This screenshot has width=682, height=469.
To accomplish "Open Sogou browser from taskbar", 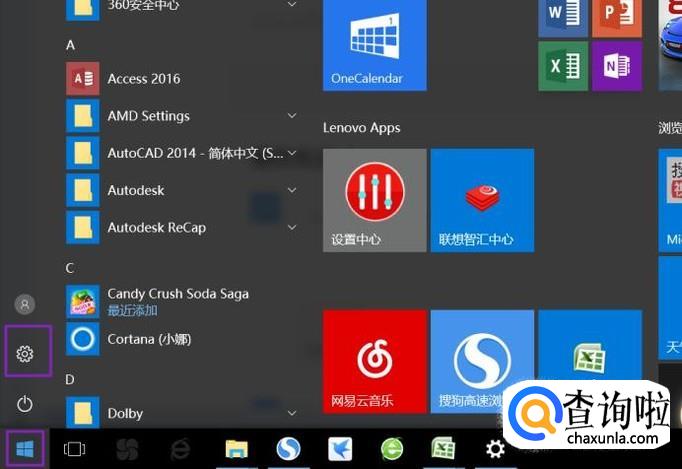I will pos(288,449).
